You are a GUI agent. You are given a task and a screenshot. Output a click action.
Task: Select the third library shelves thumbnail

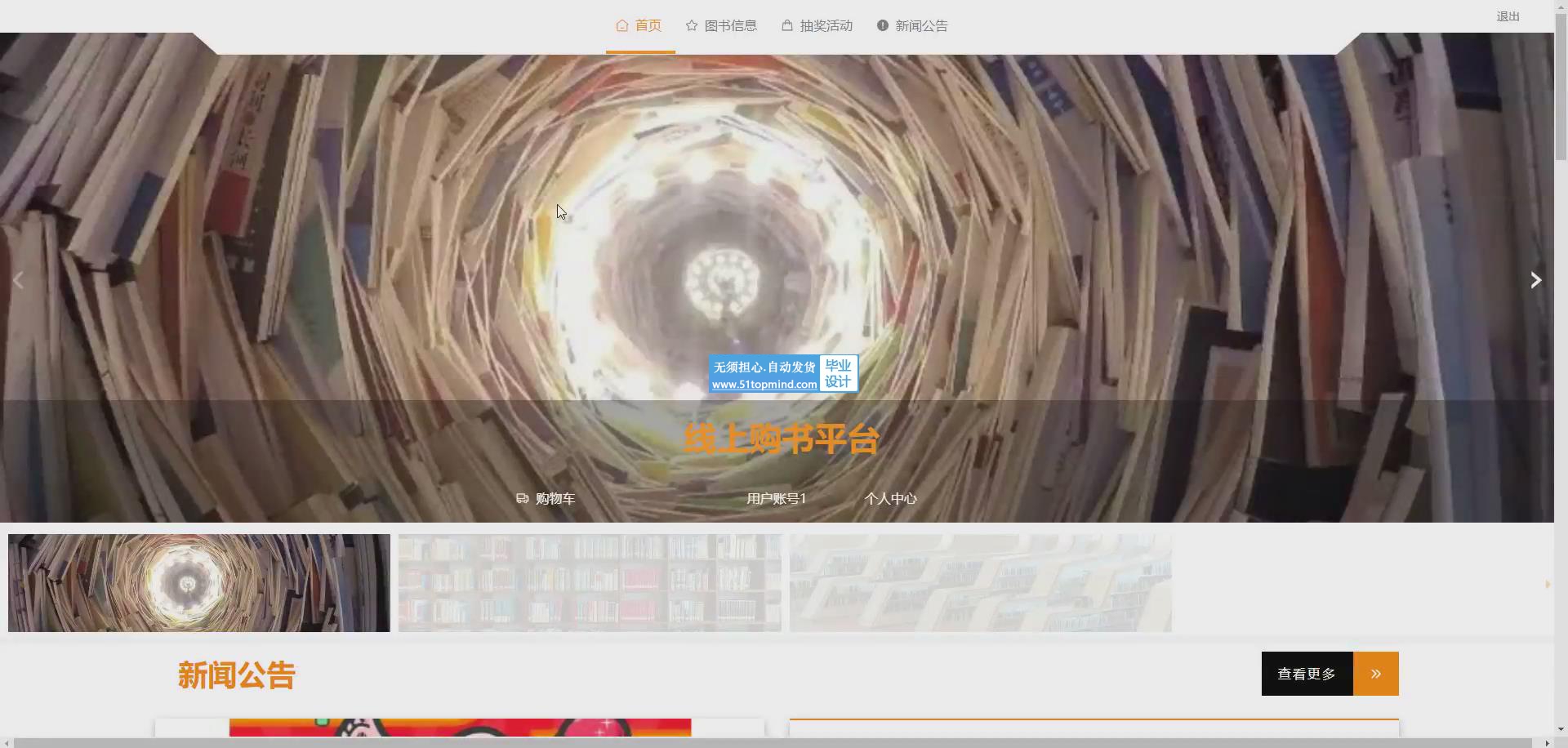[980, 583]
